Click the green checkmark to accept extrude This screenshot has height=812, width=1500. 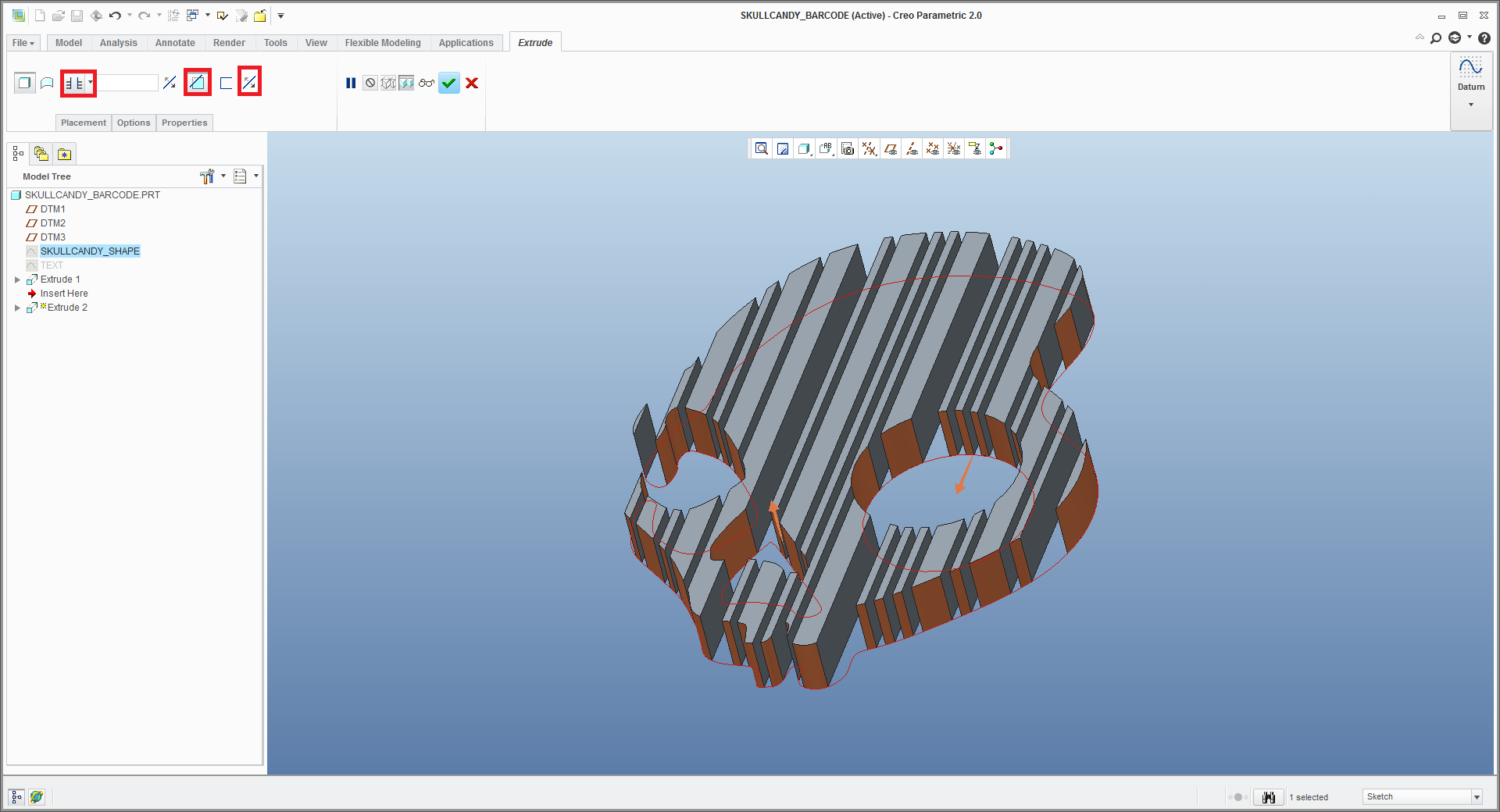coord(448,83)
